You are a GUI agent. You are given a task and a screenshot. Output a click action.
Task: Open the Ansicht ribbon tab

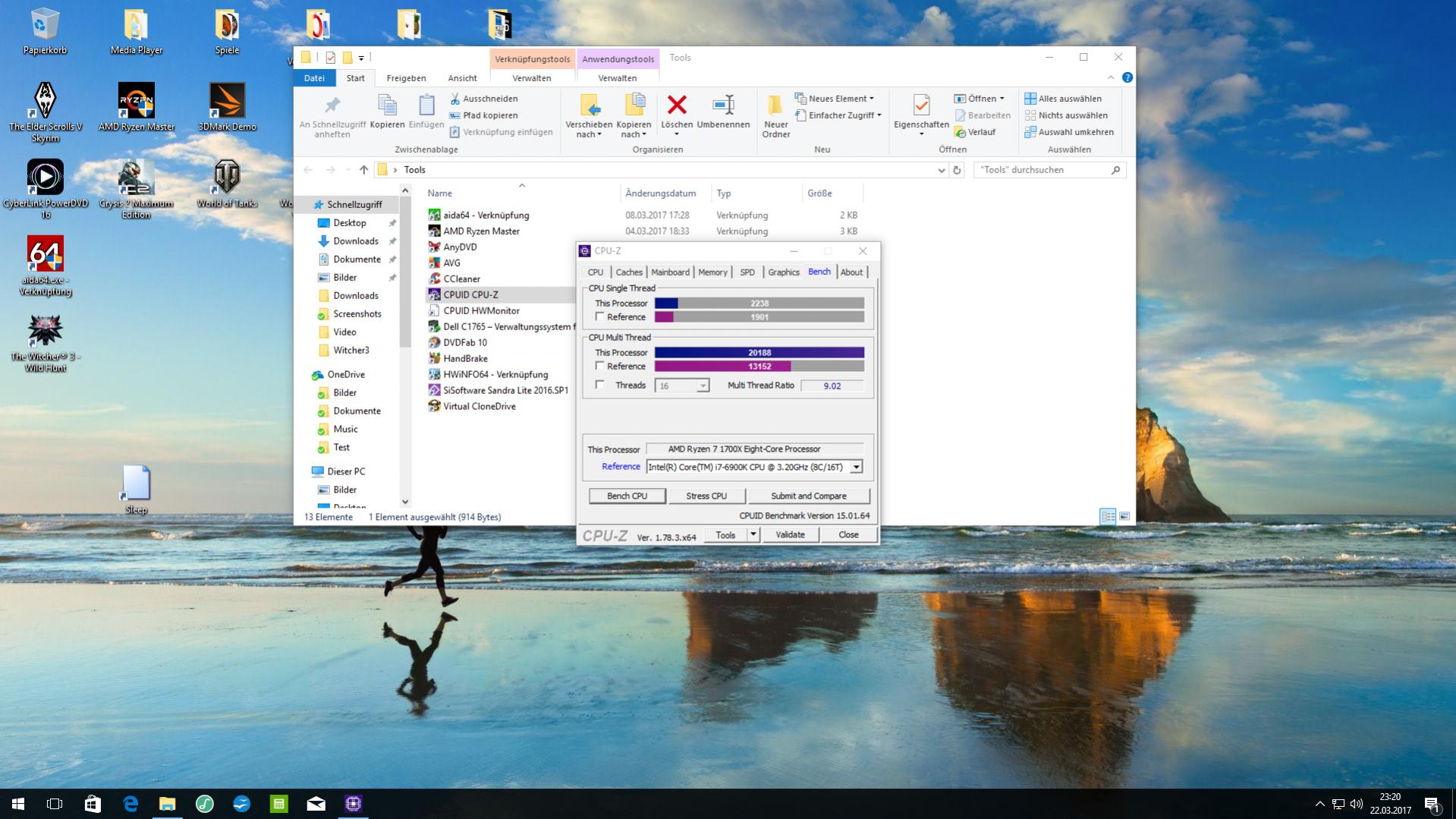[x=462, y=78]
